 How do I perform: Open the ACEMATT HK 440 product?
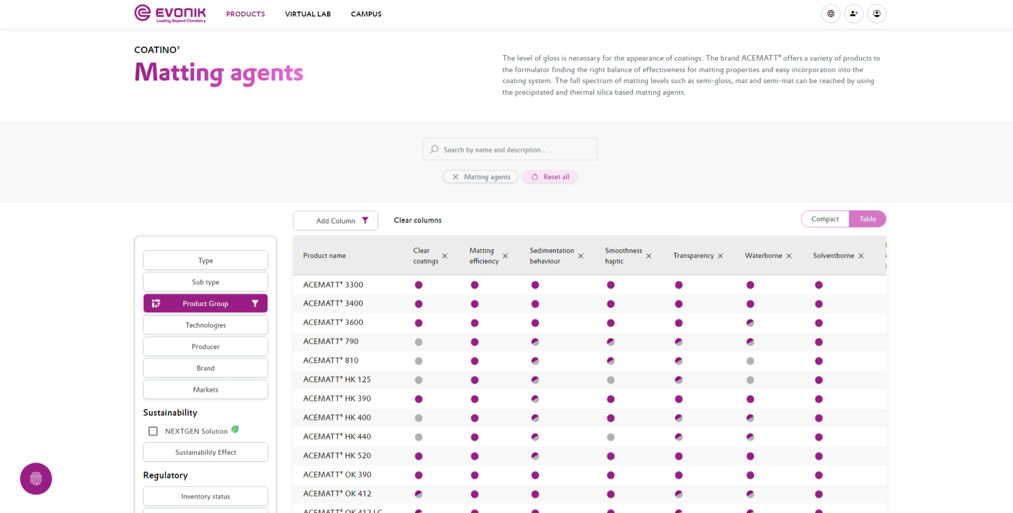337,437
